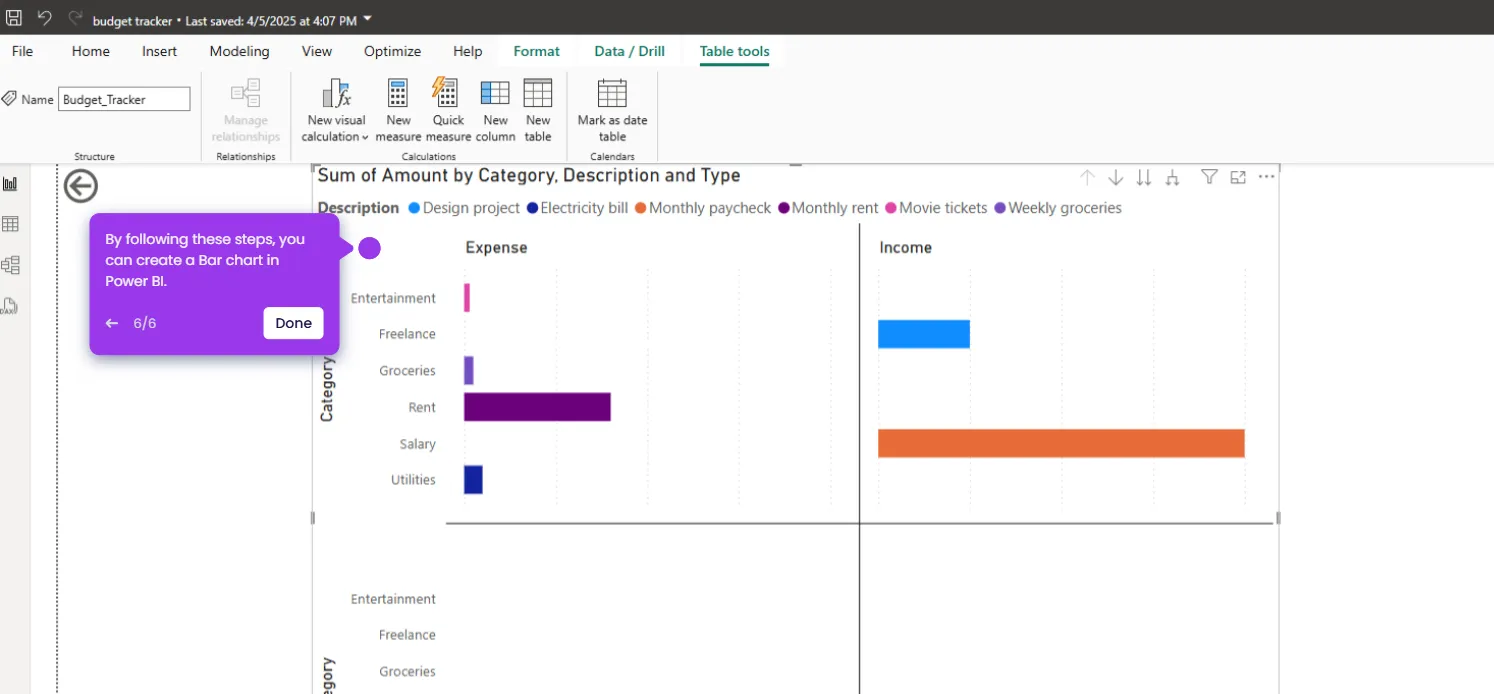Open the visual filter icon
Viewport: 1494px width, 694px height.
pos(1209,177)
